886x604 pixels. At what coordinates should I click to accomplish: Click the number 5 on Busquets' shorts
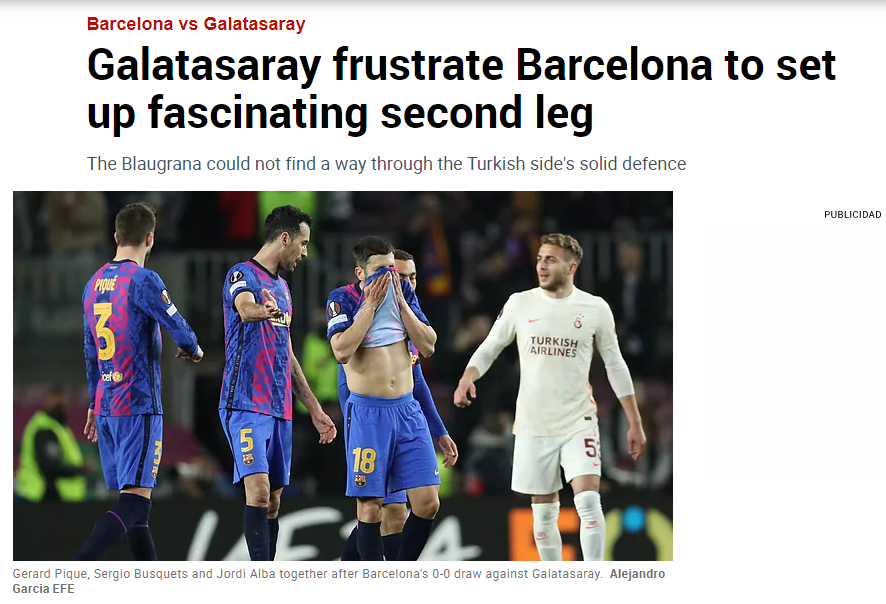click(246, 440)
